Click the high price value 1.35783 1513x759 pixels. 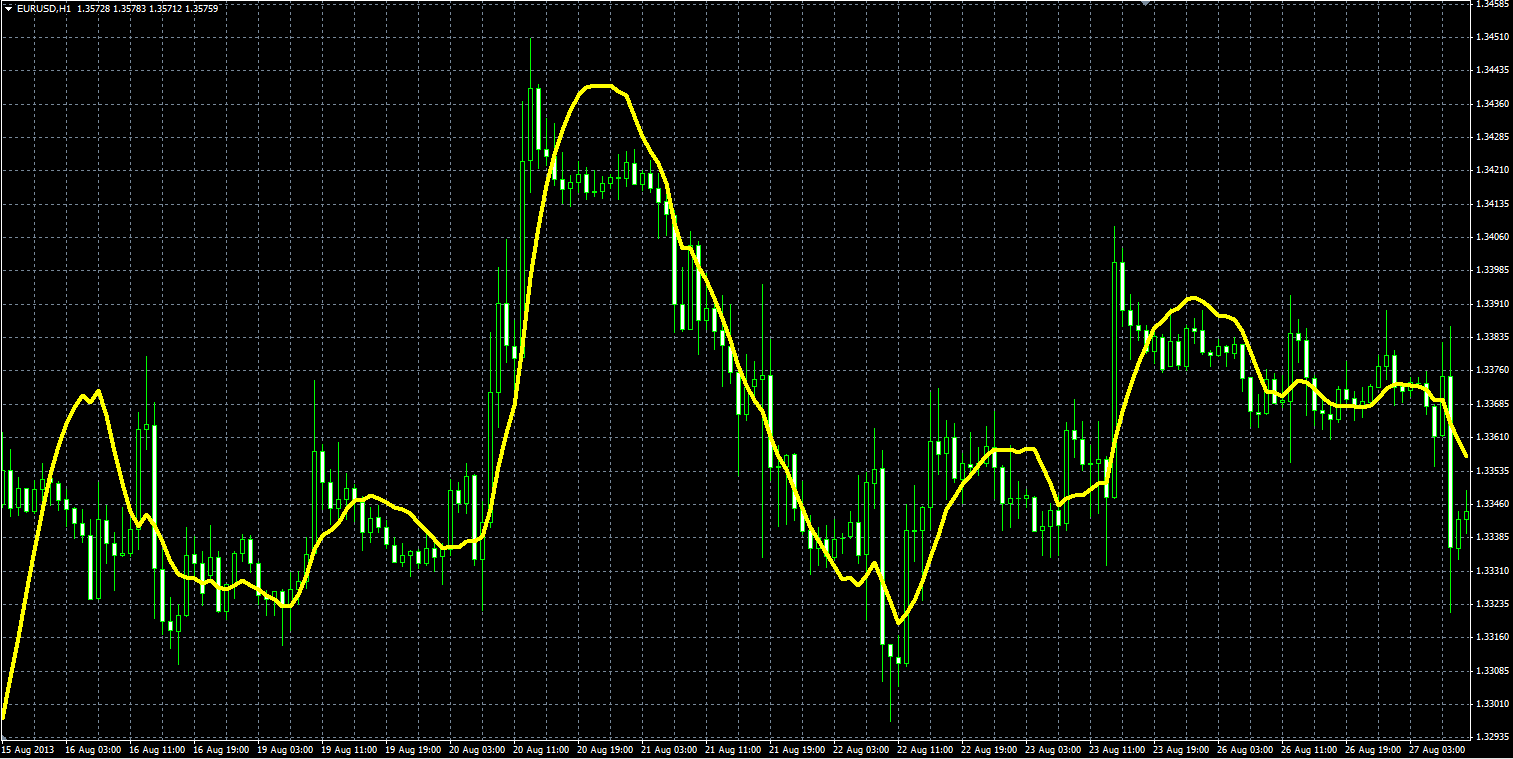[x=130, y=8]
